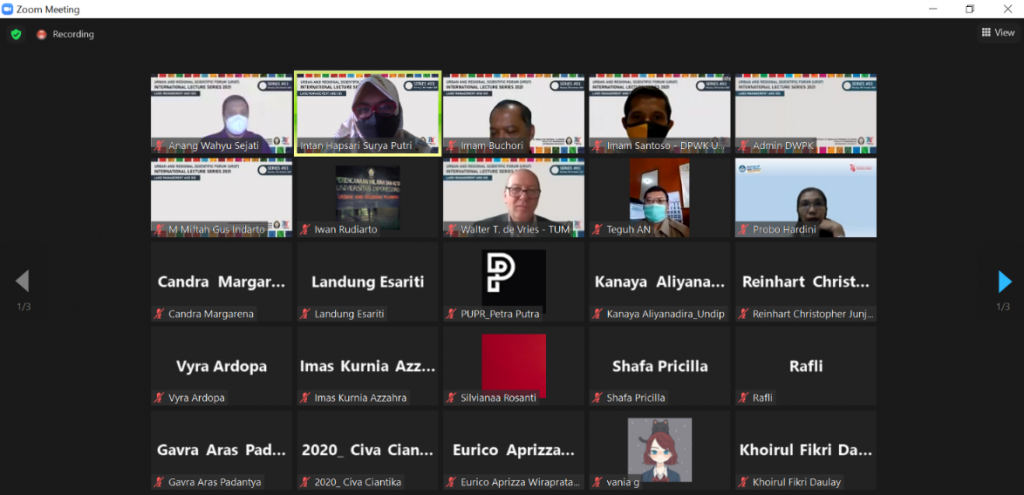
Task: Click muted mic icon on Candra Margarena
Action: click(x=158, y=314)
